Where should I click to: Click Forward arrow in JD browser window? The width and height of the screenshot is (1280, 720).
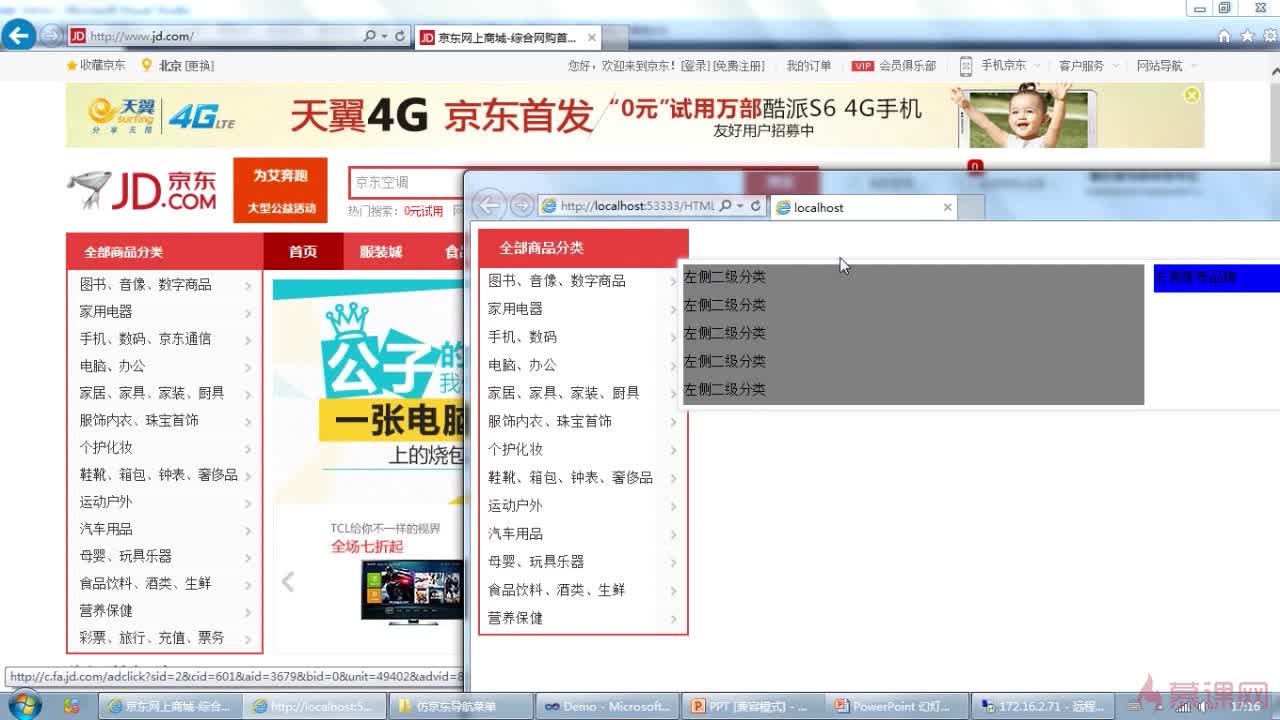tap(51, 36)
